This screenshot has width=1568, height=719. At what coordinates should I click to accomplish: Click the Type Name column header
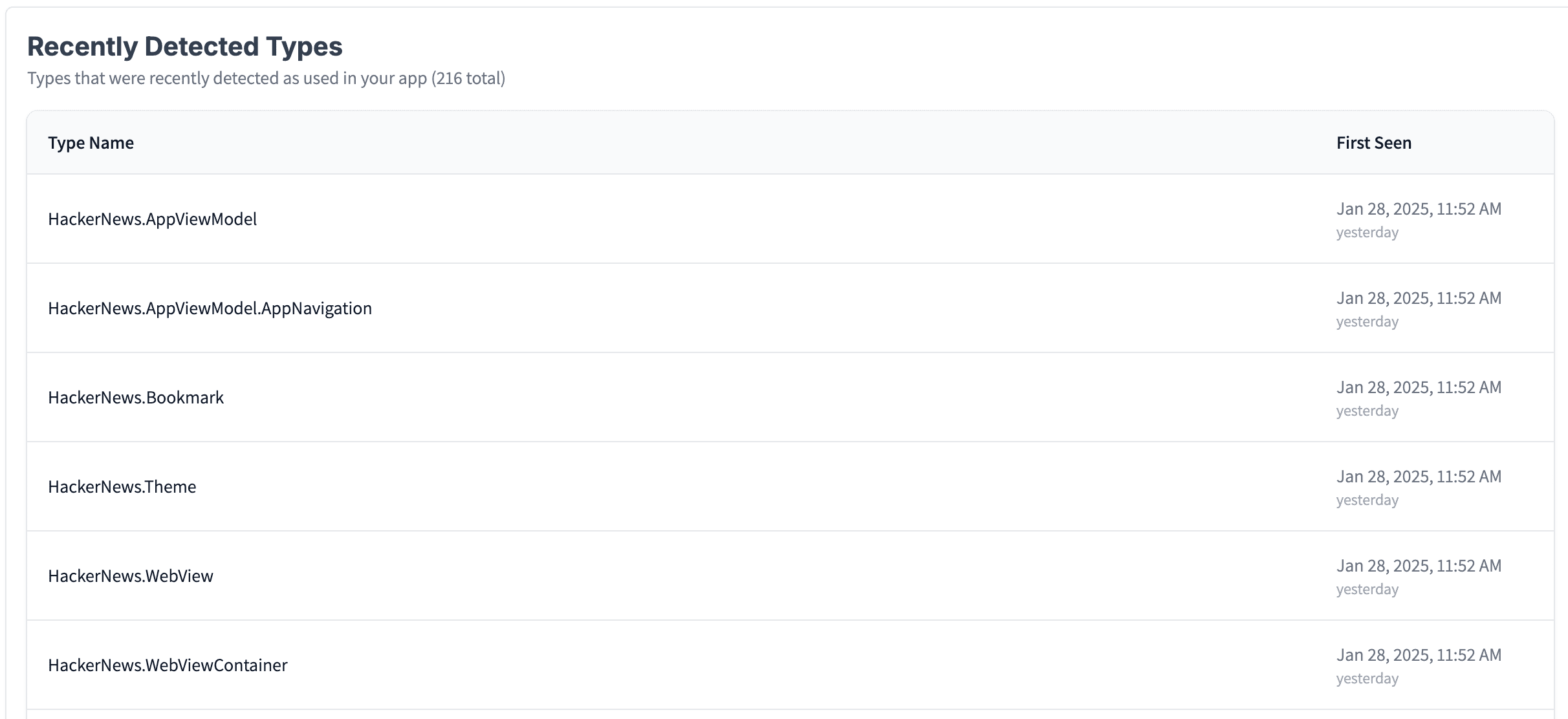pyautogui.click(x=91, y=143)
